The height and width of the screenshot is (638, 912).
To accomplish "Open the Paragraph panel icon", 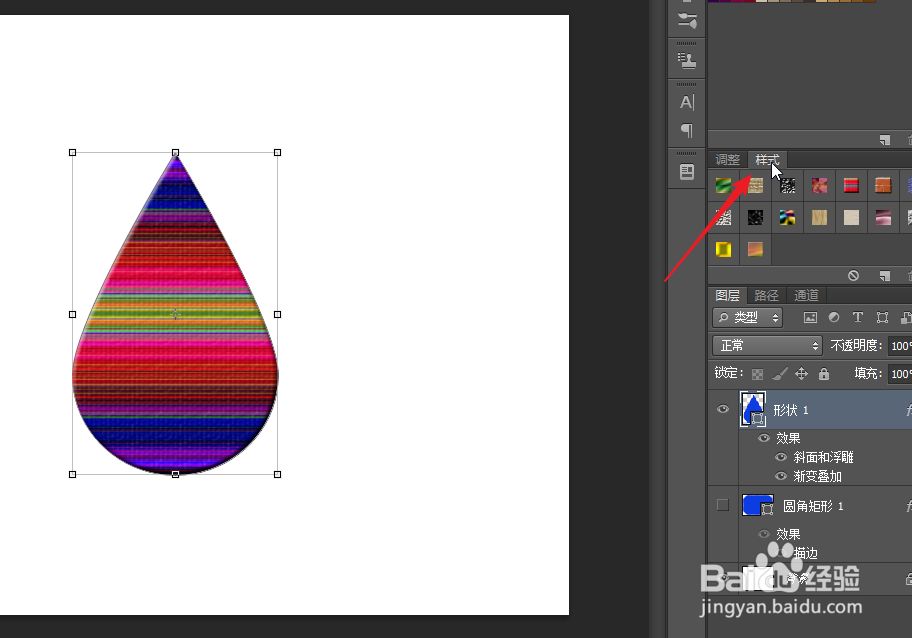I will (x=687, y=130).
